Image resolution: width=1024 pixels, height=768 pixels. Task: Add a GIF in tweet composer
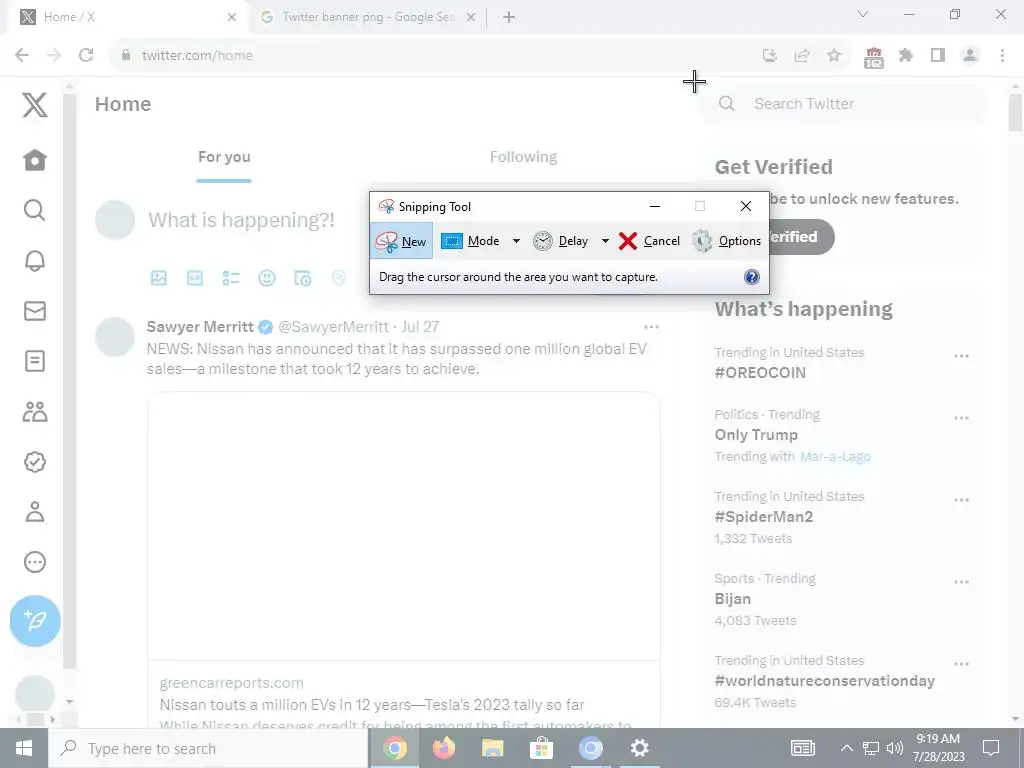[x=195, y=278]
